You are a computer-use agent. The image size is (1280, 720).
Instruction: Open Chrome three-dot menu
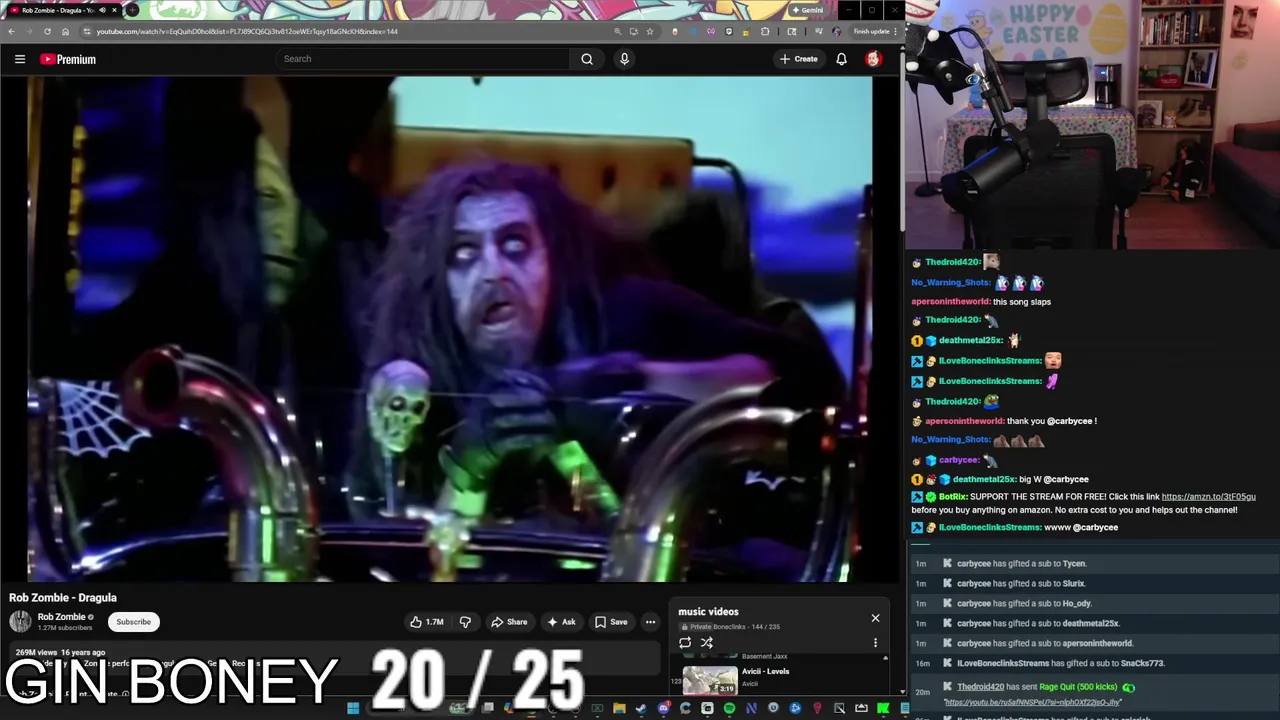896,31
